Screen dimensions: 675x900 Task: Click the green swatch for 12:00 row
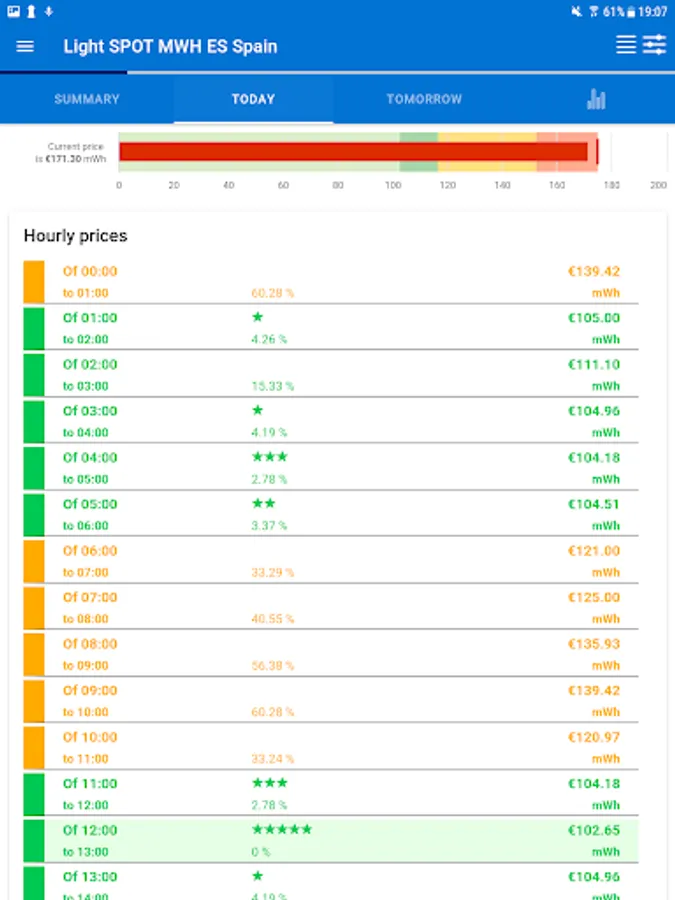click(x=34, y=841)
